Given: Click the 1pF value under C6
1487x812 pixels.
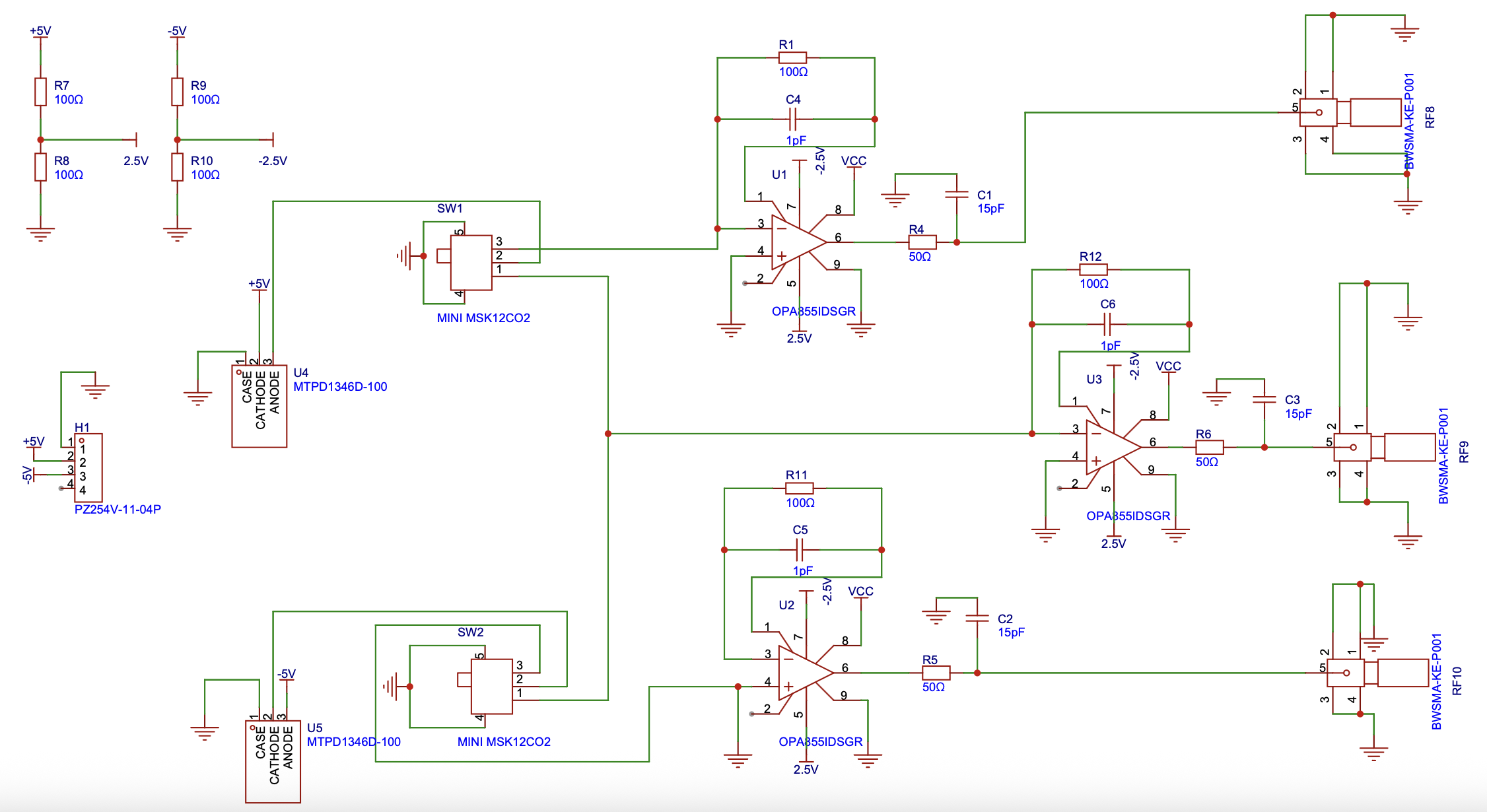Looking at the screenshot, I should click(x=1110, y=345).
